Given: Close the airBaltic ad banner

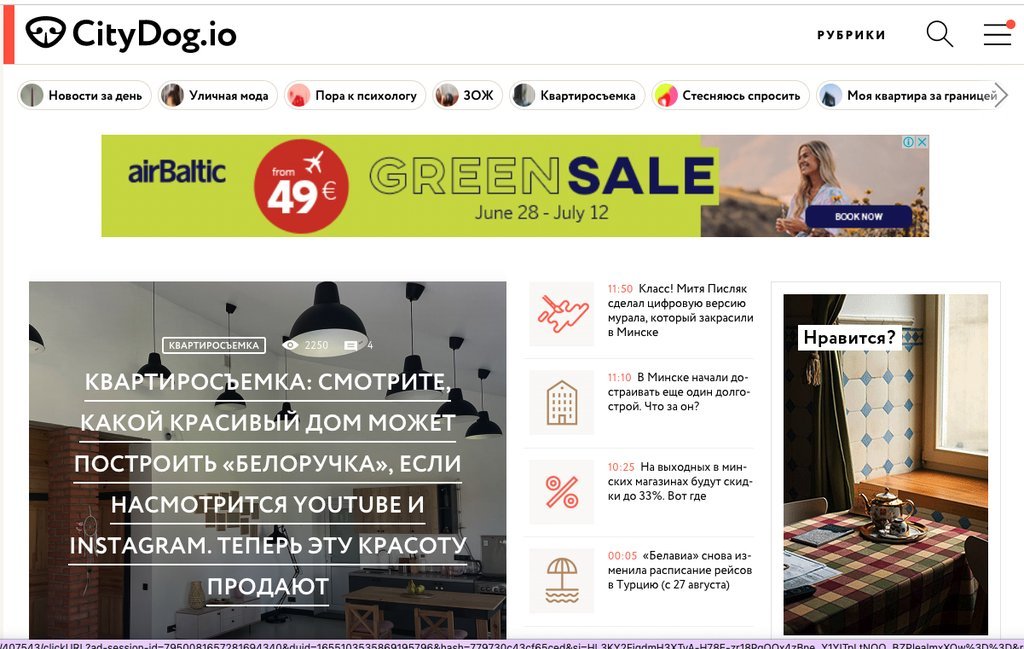Looking at the screenshot, I should [x=921, y=142].
